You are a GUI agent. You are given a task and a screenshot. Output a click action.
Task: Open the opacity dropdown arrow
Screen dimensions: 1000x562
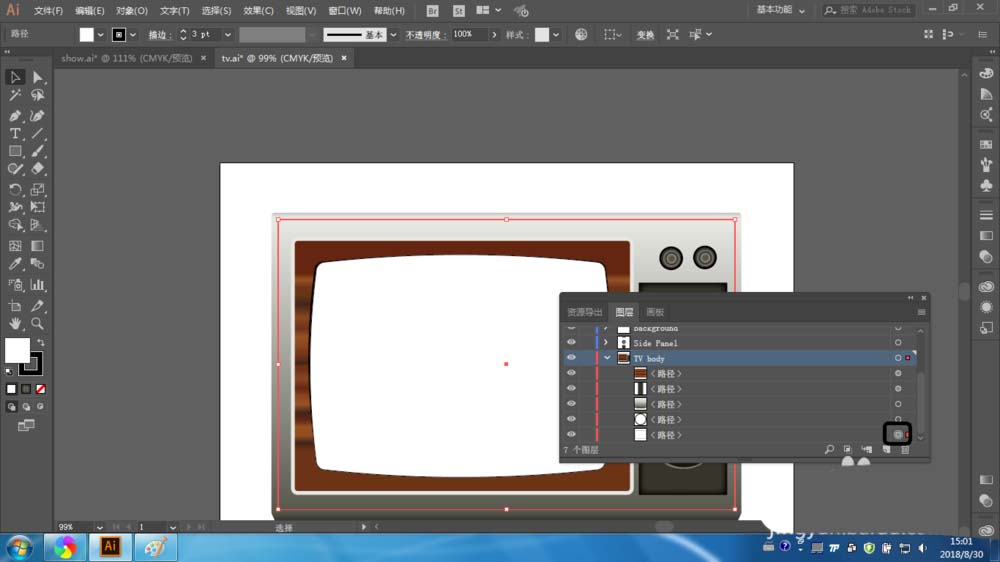(493, 34)
